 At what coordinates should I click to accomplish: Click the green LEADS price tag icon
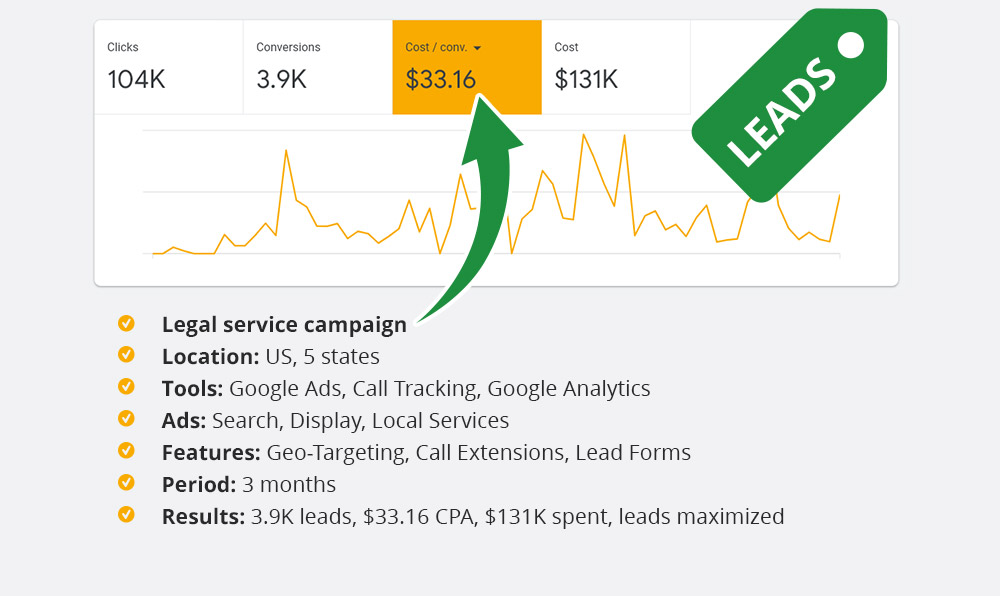[790, 112]
